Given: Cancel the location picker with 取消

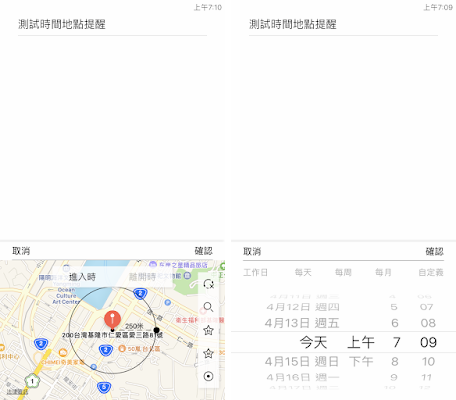Looking at the screenshot, I should 21,251.
